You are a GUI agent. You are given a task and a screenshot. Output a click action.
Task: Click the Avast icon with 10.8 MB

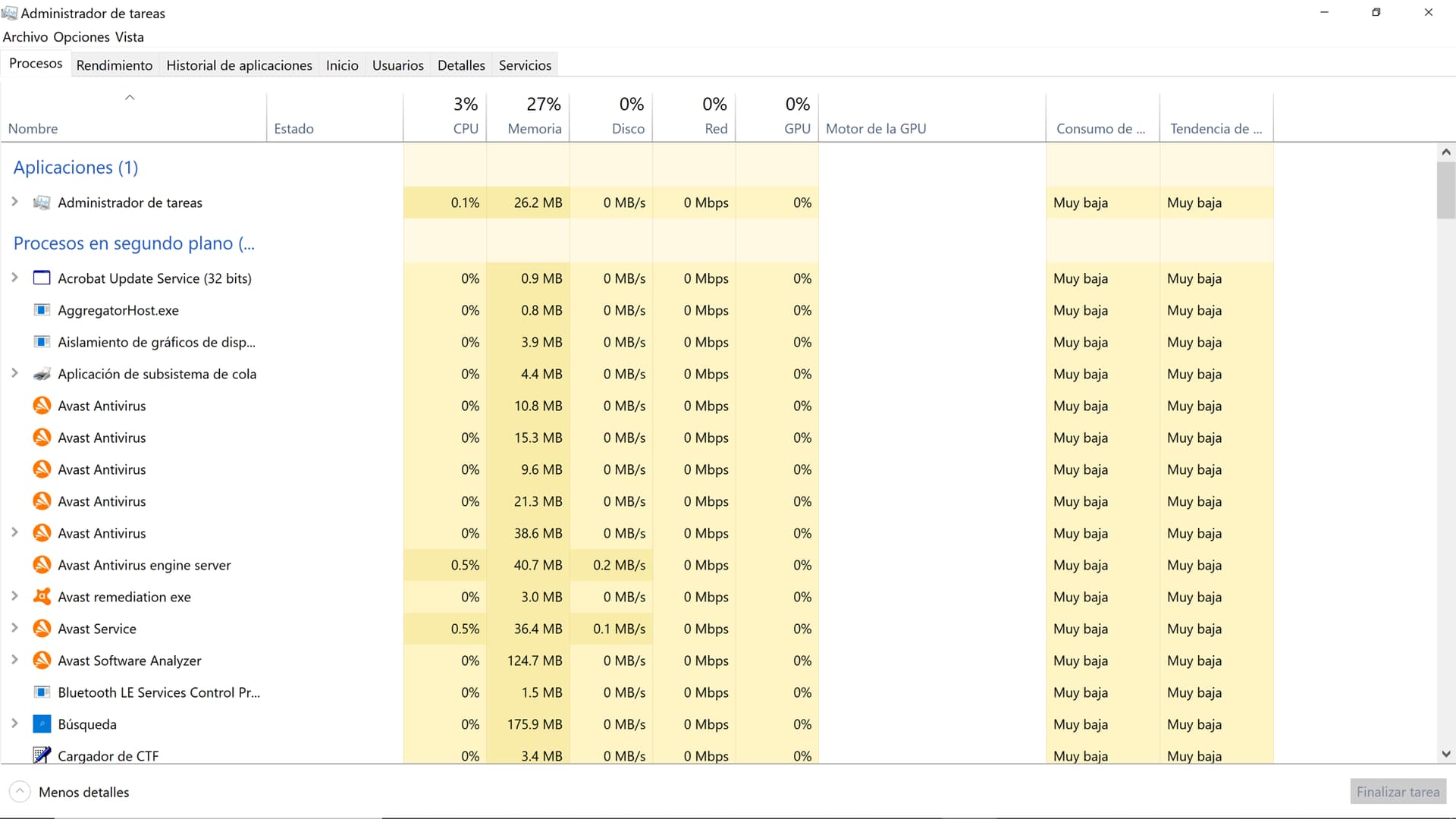(42, 406)
